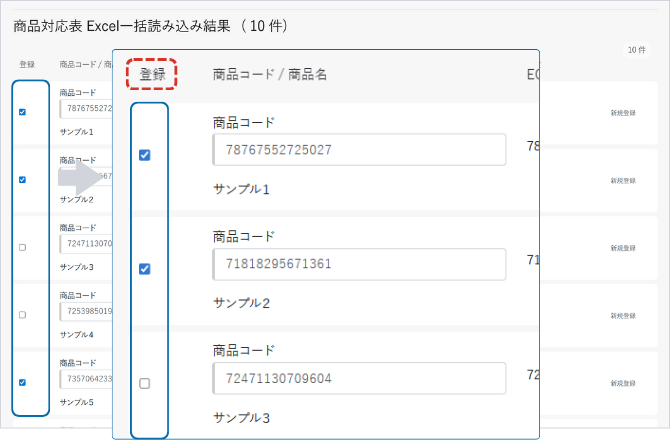
Task: Click 新規登録 status in the サンプル4 row
Action: [623, 316]
